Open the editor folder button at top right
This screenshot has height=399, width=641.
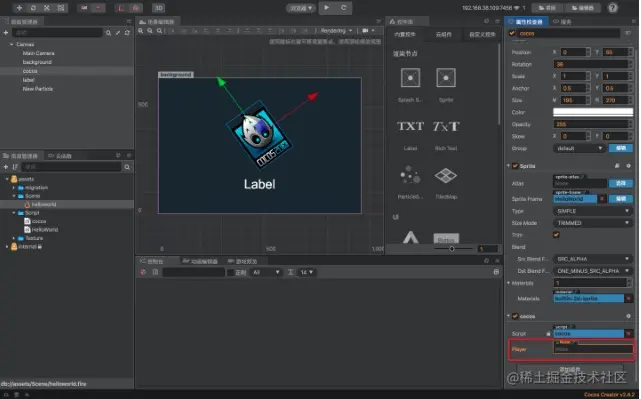pos(583,8)
